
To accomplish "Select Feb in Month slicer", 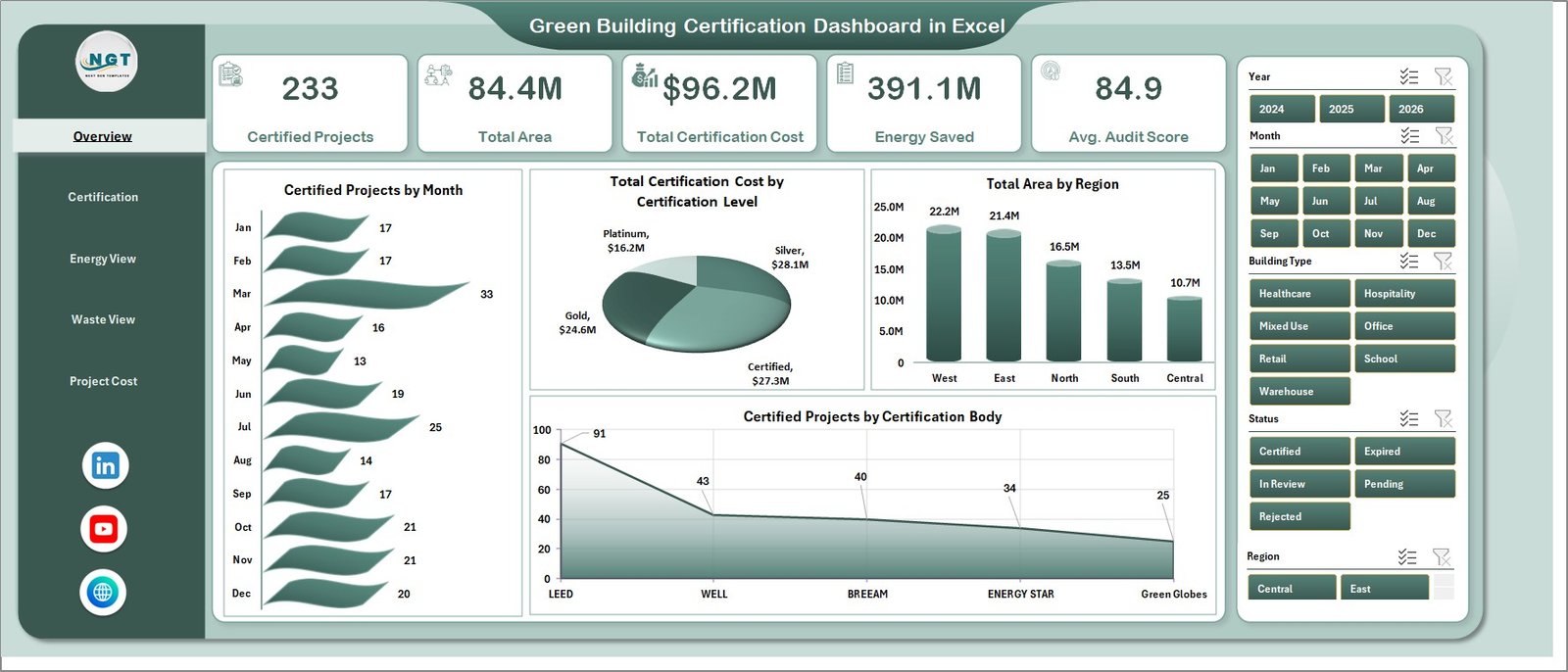I will pyautogui.click(x=1327, y=168).
